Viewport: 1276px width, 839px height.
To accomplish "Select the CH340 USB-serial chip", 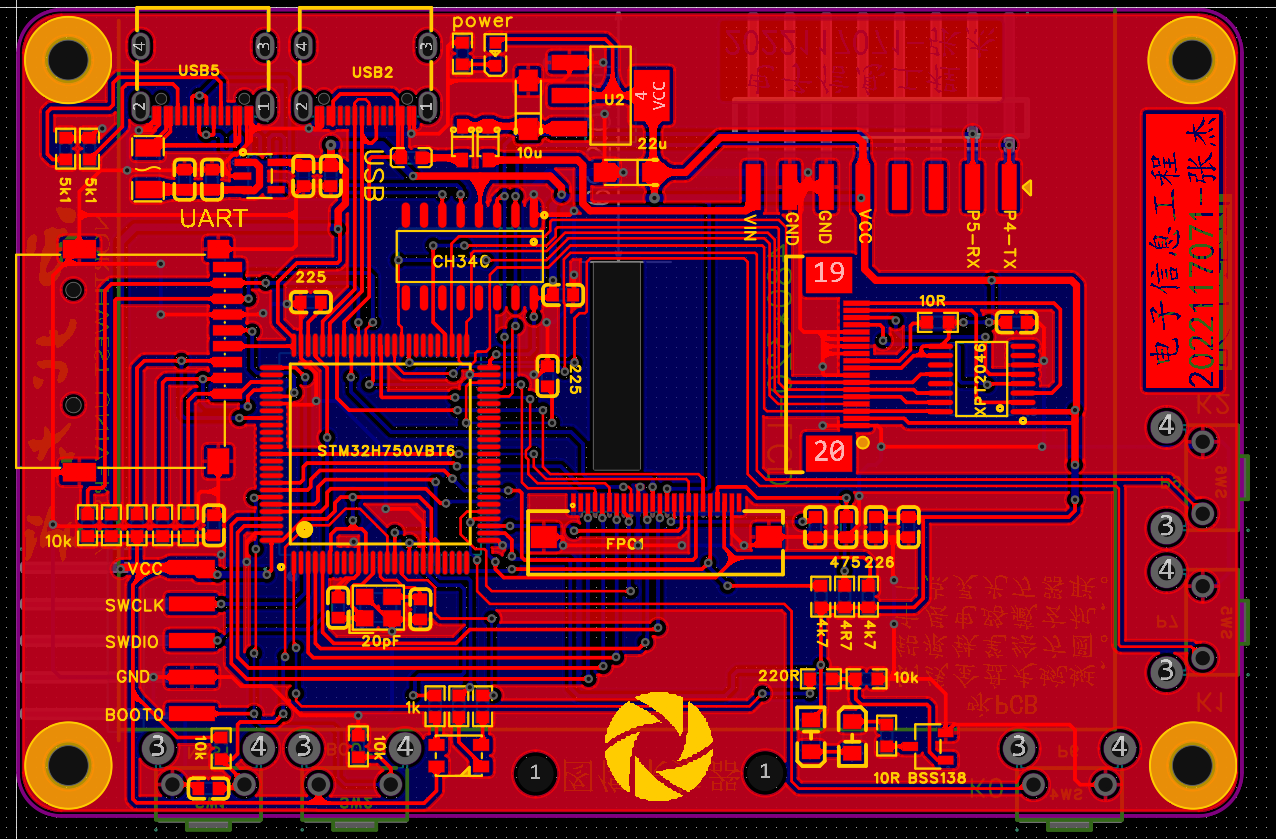I will click(x=469, y=257).
